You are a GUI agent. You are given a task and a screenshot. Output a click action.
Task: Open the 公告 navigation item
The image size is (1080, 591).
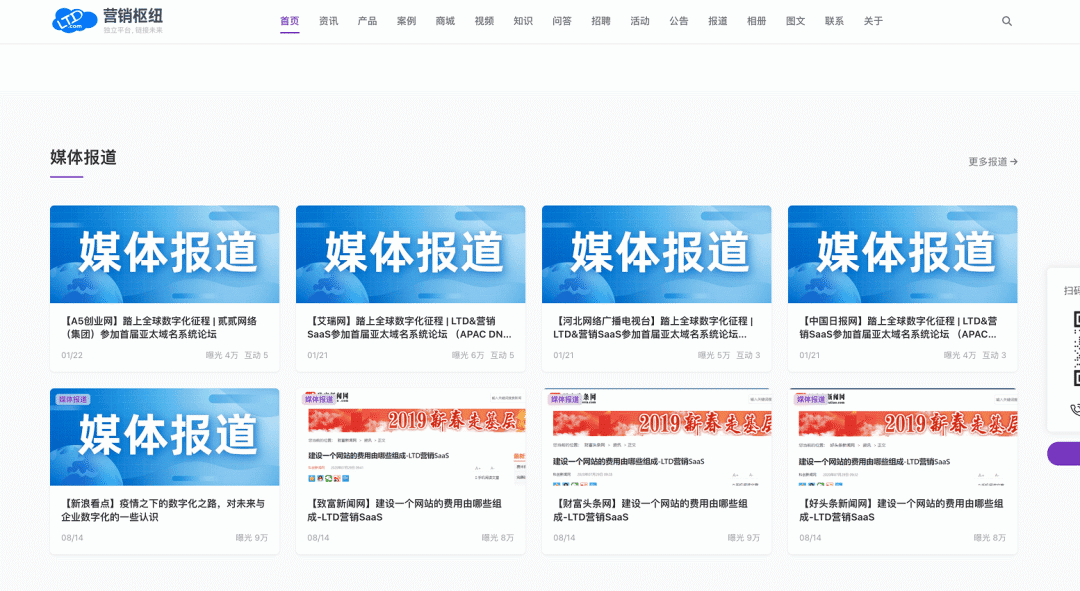click(678, 21)
